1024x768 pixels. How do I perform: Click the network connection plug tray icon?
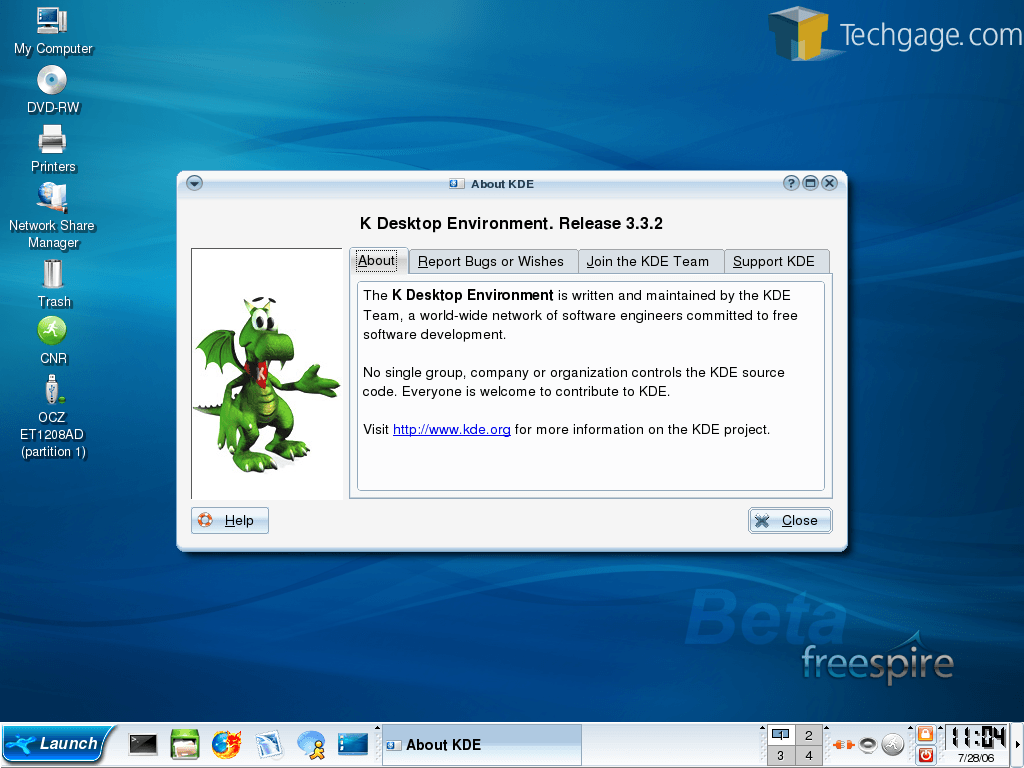(843, 744)
